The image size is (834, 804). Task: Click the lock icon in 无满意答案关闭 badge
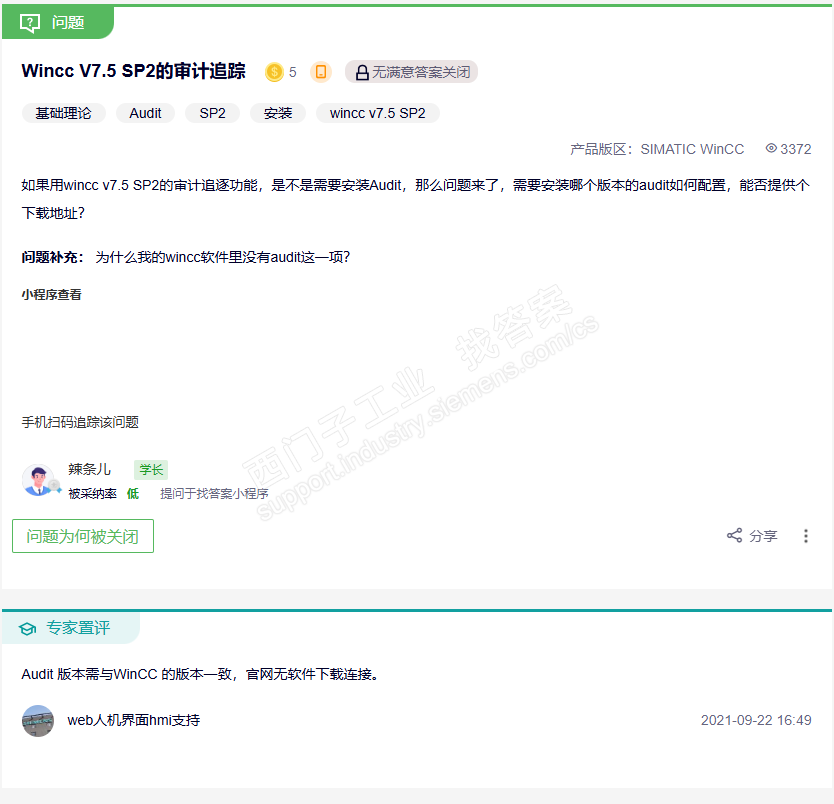point(362,72)
